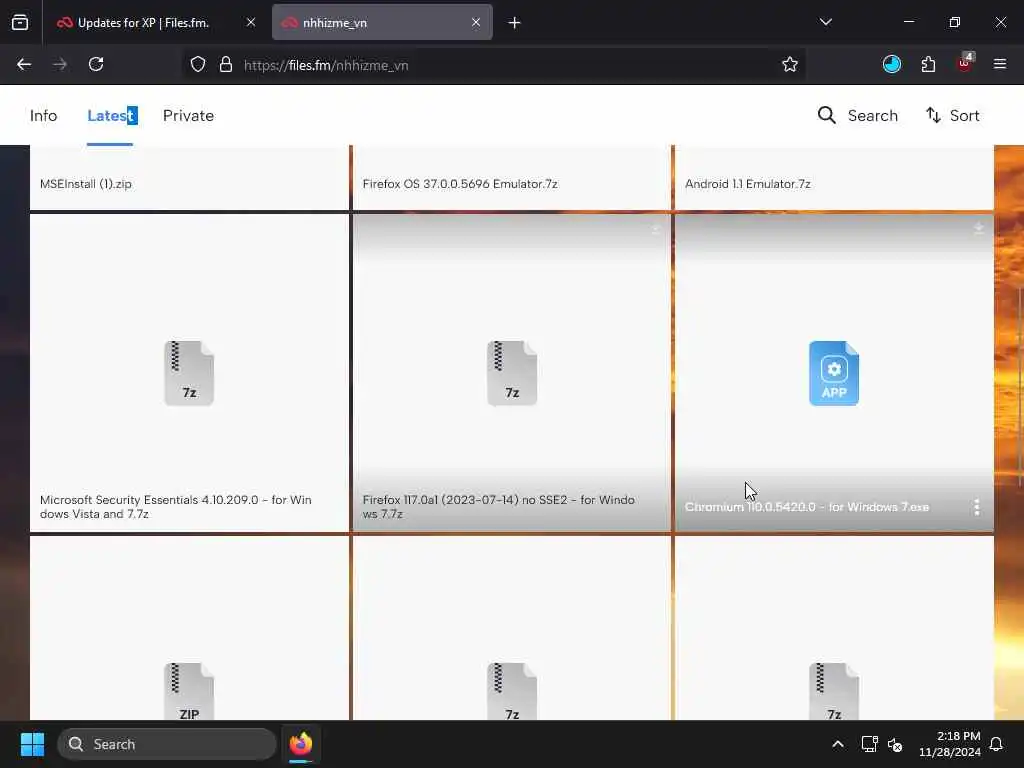
Task: Open Firefox OS 37.0.0.5696 Emulator.7z file
Action: [x=460, y=184]
